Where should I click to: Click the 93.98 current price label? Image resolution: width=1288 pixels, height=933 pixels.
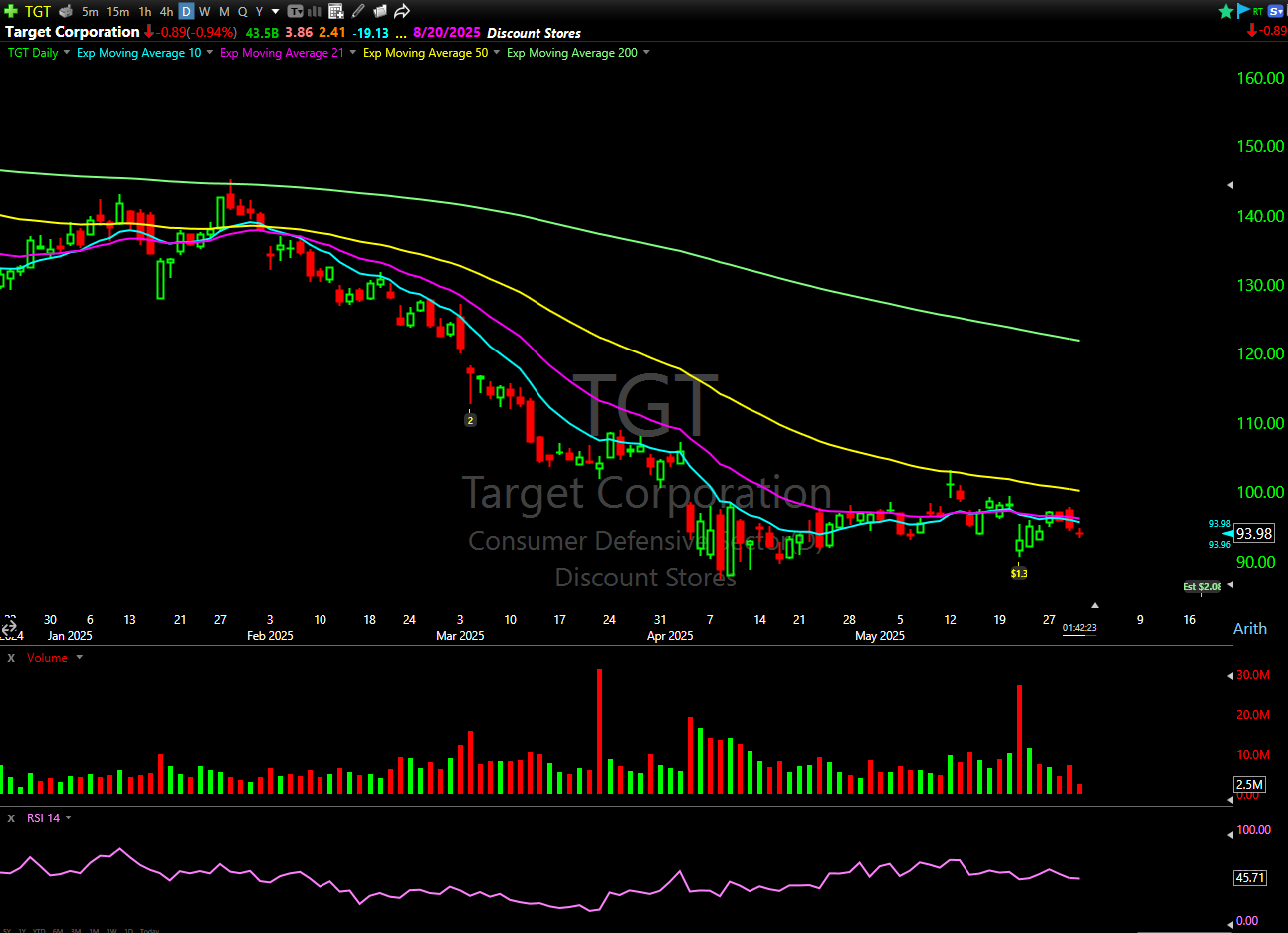click(x=1254, y=534)
